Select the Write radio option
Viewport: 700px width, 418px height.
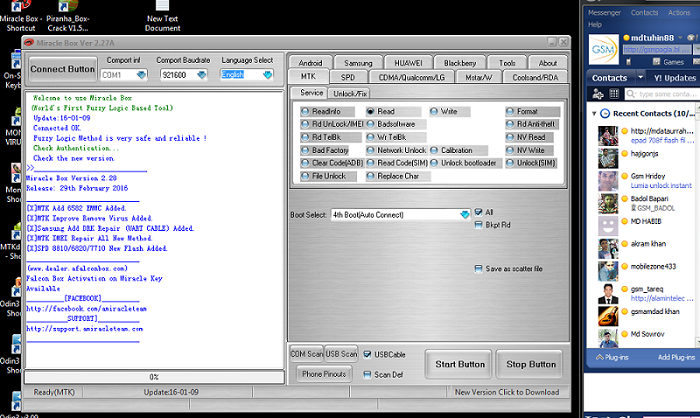434,111
